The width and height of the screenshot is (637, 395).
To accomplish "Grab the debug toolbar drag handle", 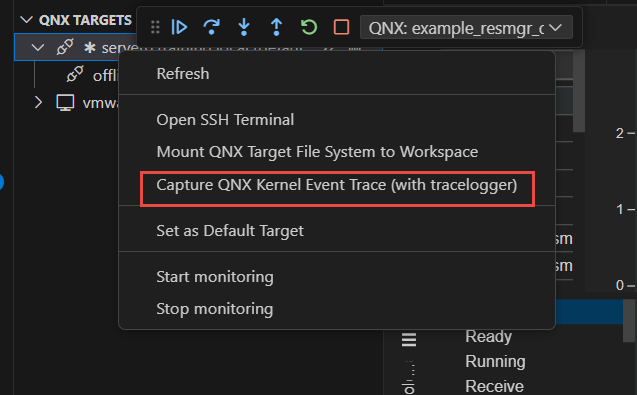I will [x=155, y=27].
